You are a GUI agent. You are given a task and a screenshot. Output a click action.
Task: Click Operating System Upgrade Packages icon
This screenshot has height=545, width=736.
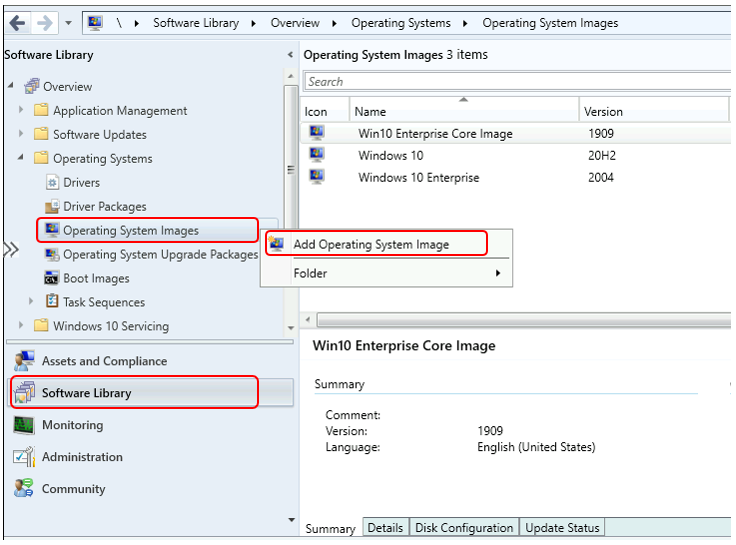[x=52, y=254]
